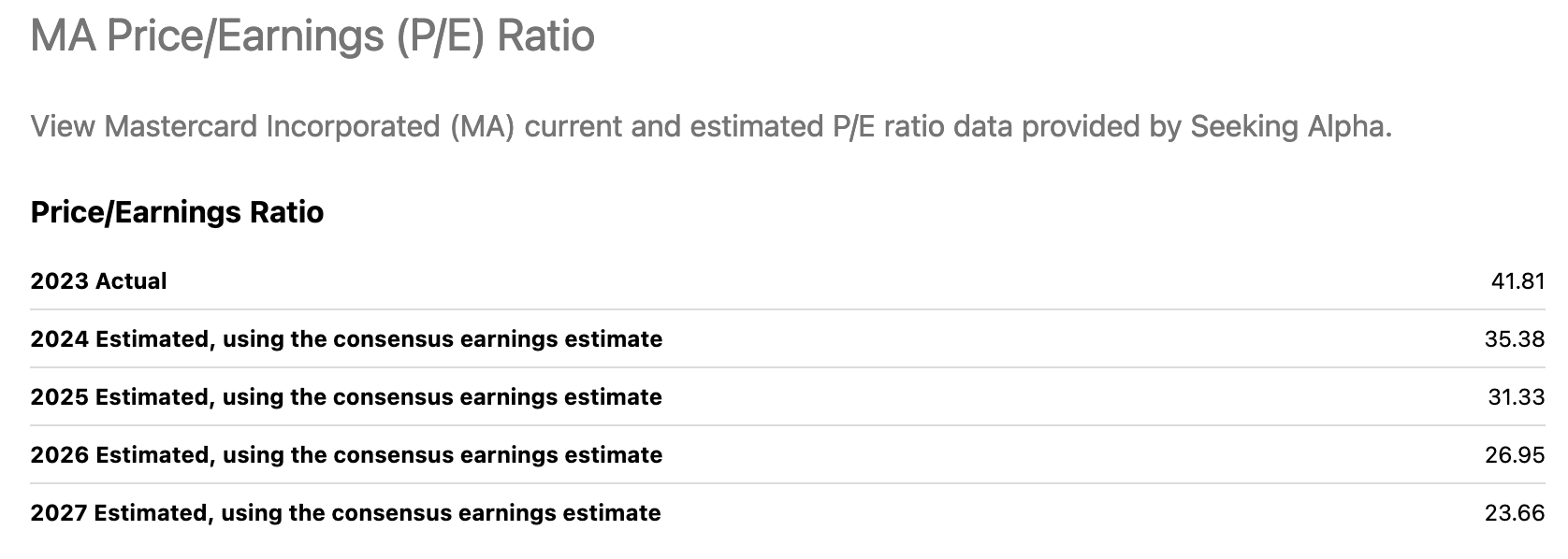This screenshot has width=1568, height=559.
Task: Click the 23.66 P/E value
Action: coord(1514,513)
